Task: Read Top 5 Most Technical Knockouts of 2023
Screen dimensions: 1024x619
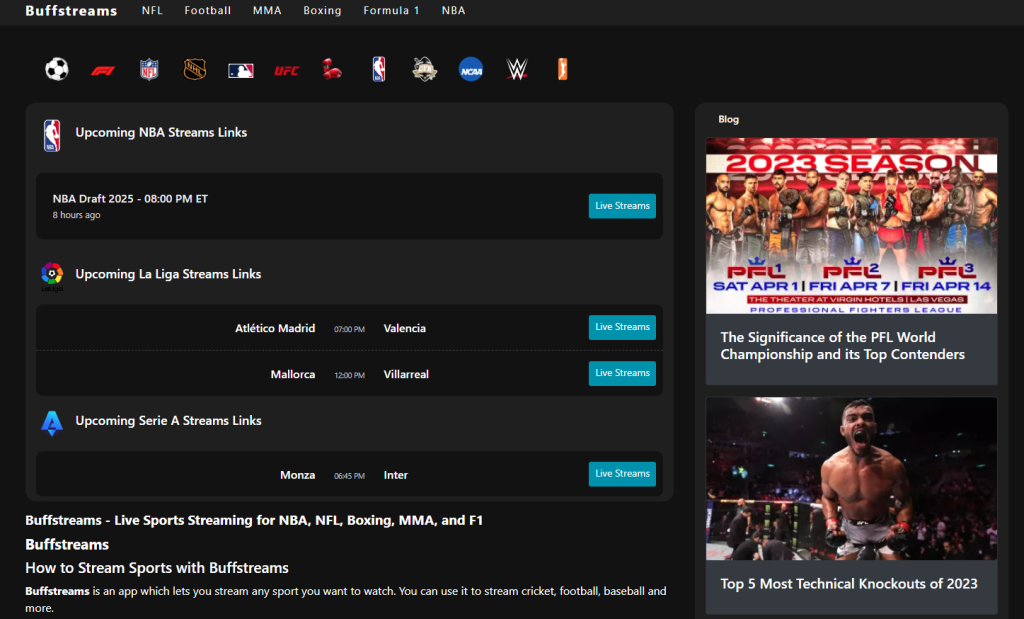Action: pyautogui.click(x=849, y=584)
